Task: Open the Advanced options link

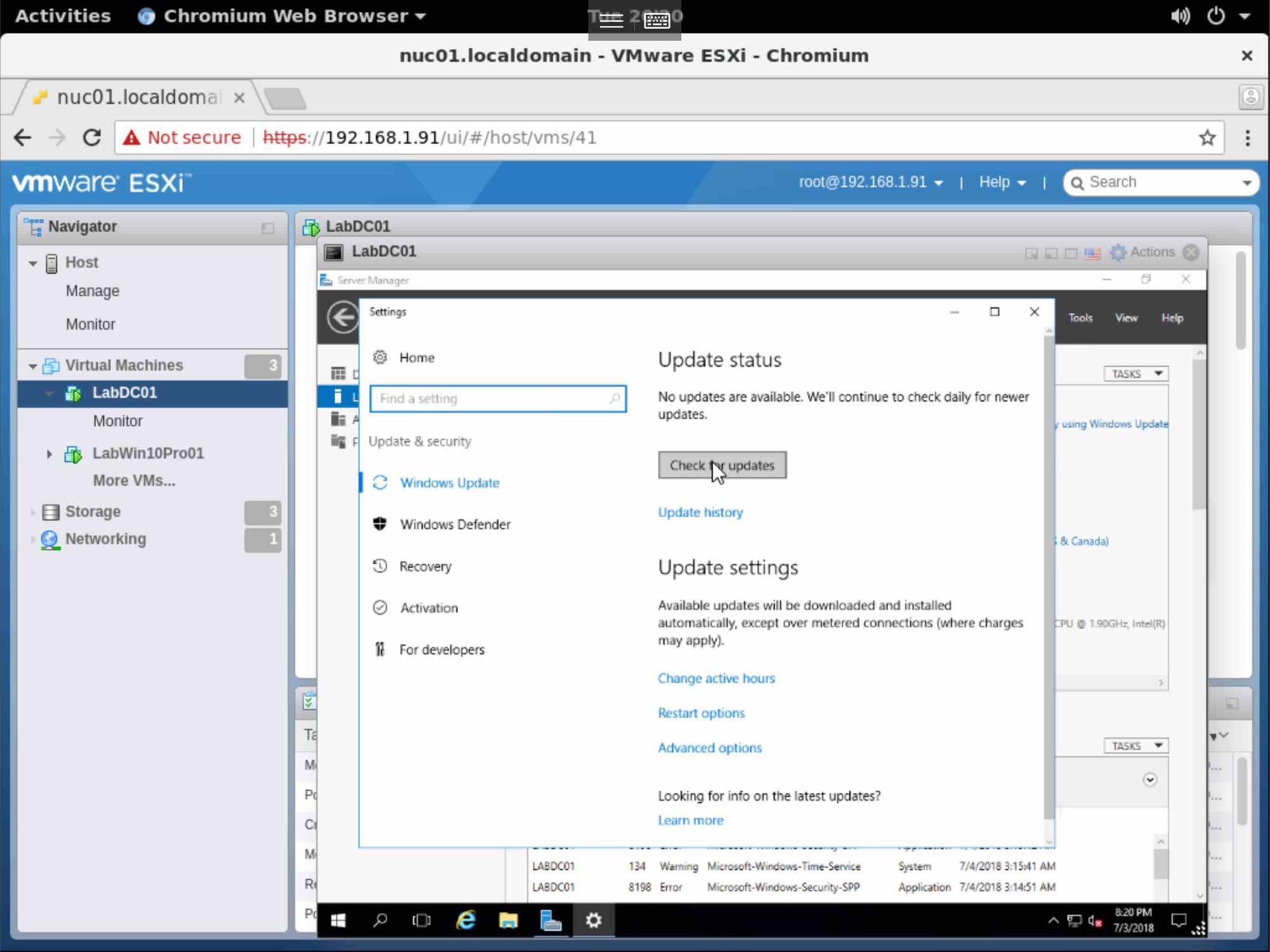Action: [x=709, y=748]
